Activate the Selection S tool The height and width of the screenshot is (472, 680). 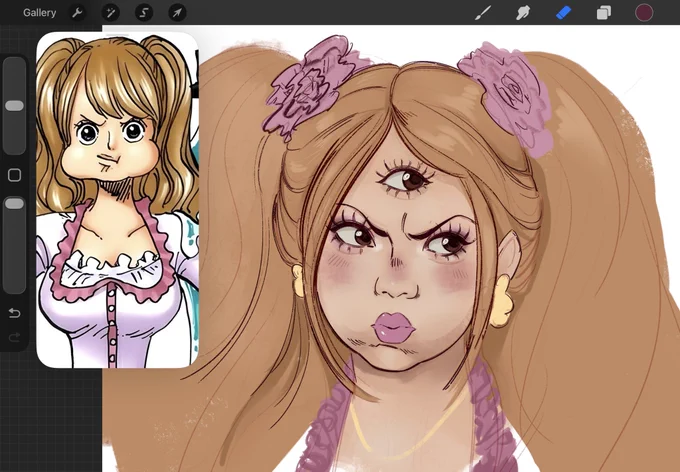tap(144, 13)
